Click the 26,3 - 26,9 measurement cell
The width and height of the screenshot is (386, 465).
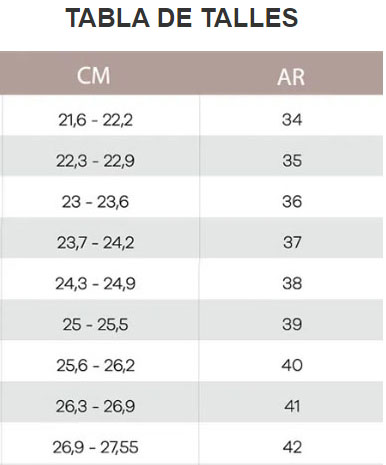[x=100, y=402]
